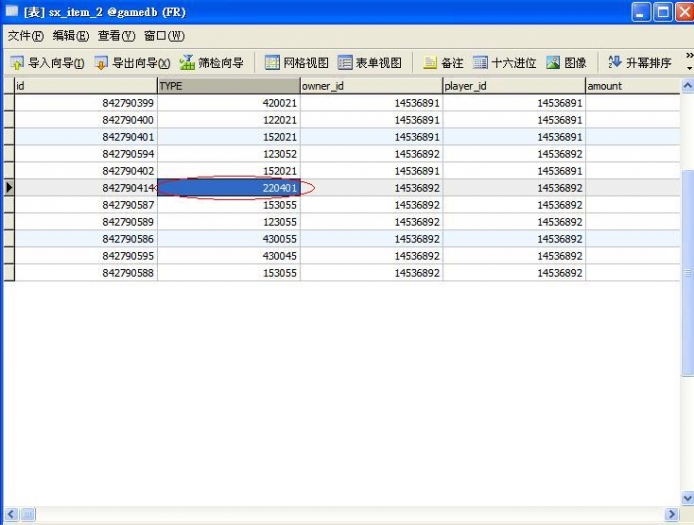This screenshot has width=694, height=525.
Task: Click row selector of row 842790399
Action: [x=9, y=103]
